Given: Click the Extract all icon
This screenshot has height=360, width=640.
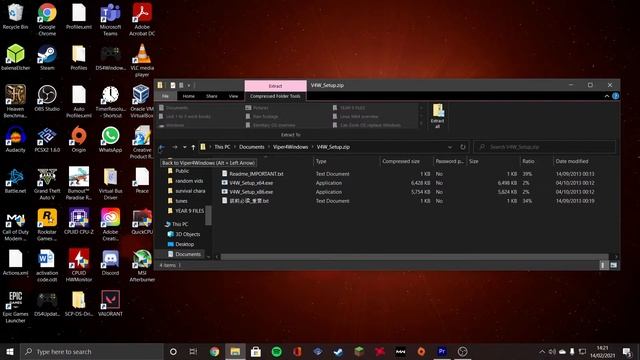Looking at the screenshot, I should coord(438,116).
